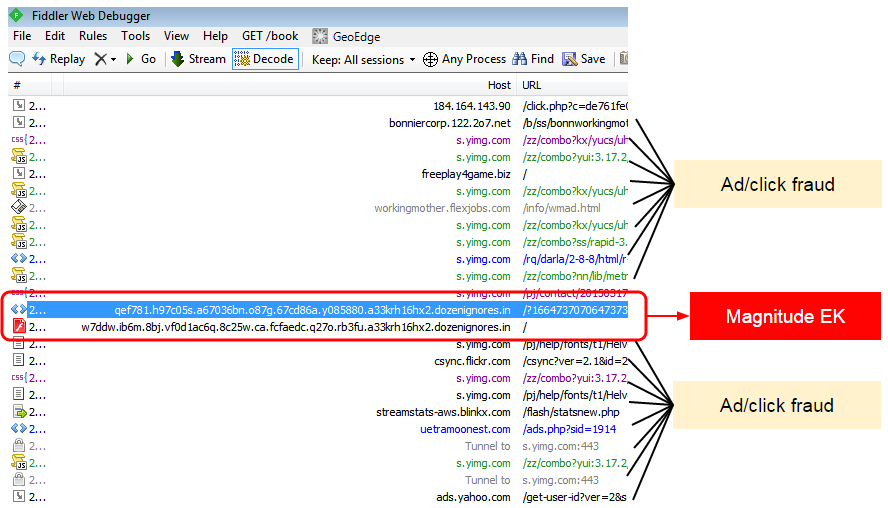The width and height of the screenshot is (888, 508).
Task: Click the Save toolbar button
Action: [x=583, y=59]
